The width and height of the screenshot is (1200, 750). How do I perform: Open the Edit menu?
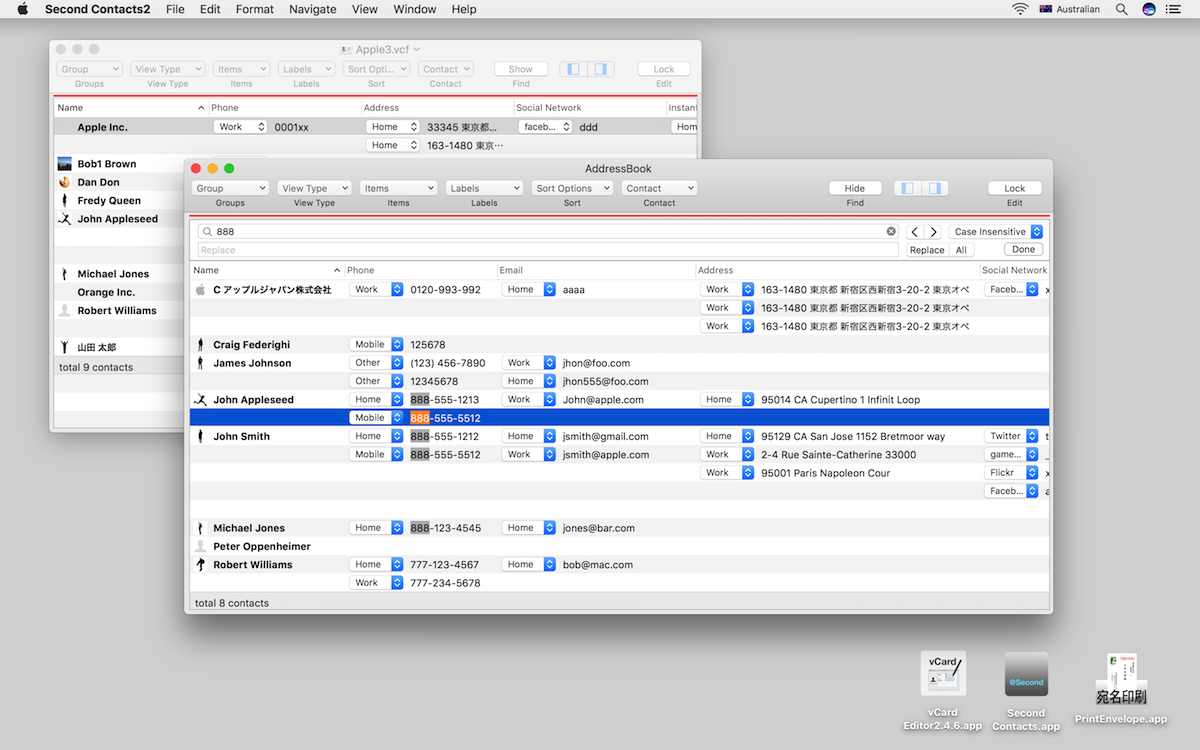[210, 9]
